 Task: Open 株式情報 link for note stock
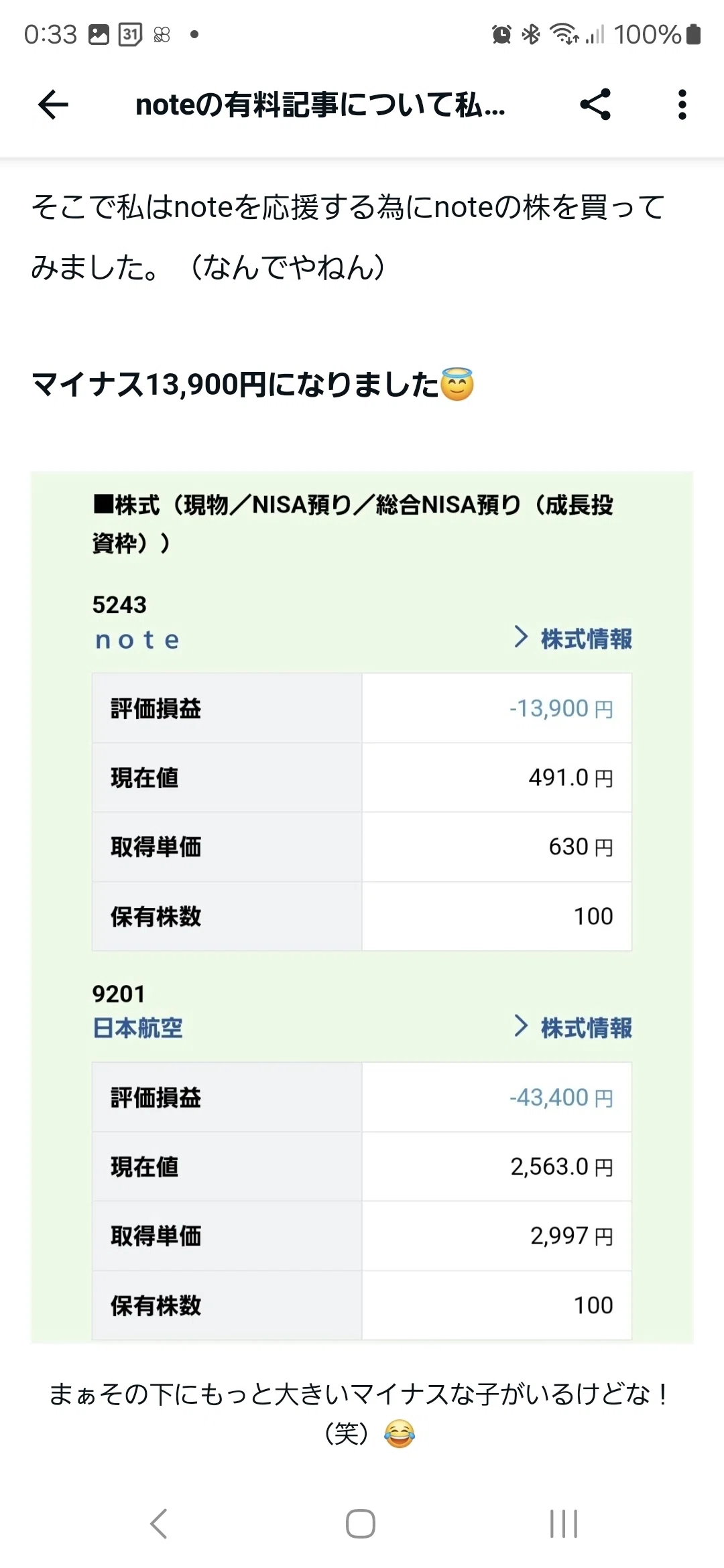tap(587, 639)
